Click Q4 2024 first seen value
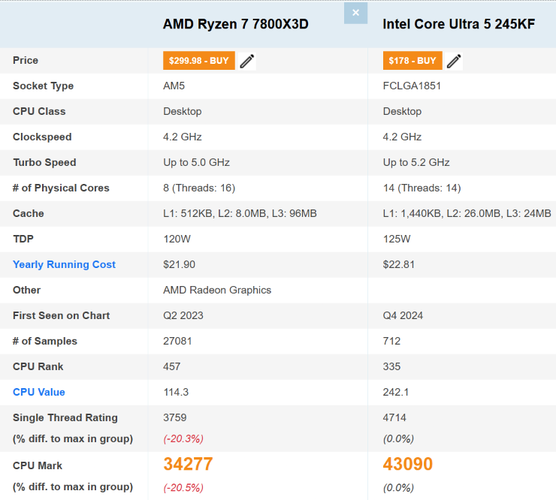 click(403, 316)
